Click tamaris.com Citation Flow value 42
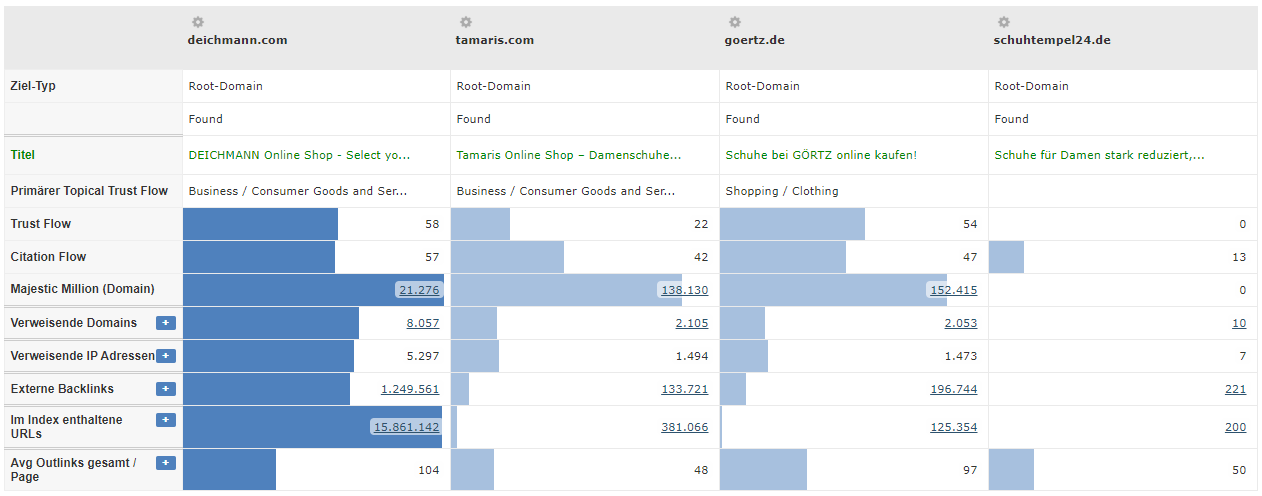 [x=701, y=257]
